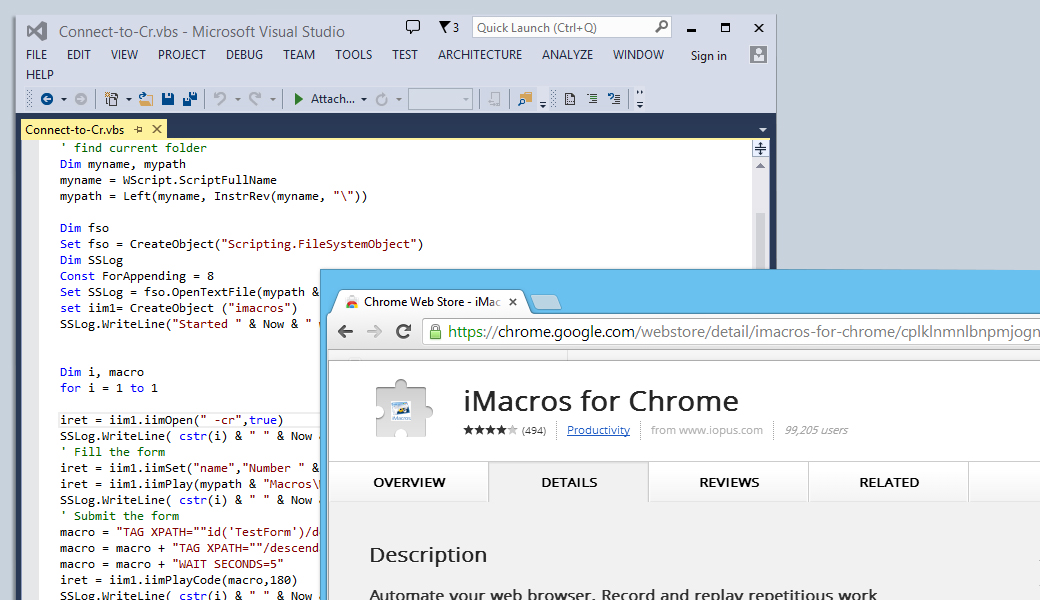Click the Navigate Forward arrow in Visual Studio toolbar
Image resolution: width=1040 pixels, height=600 pixels.
pos(80,99)
